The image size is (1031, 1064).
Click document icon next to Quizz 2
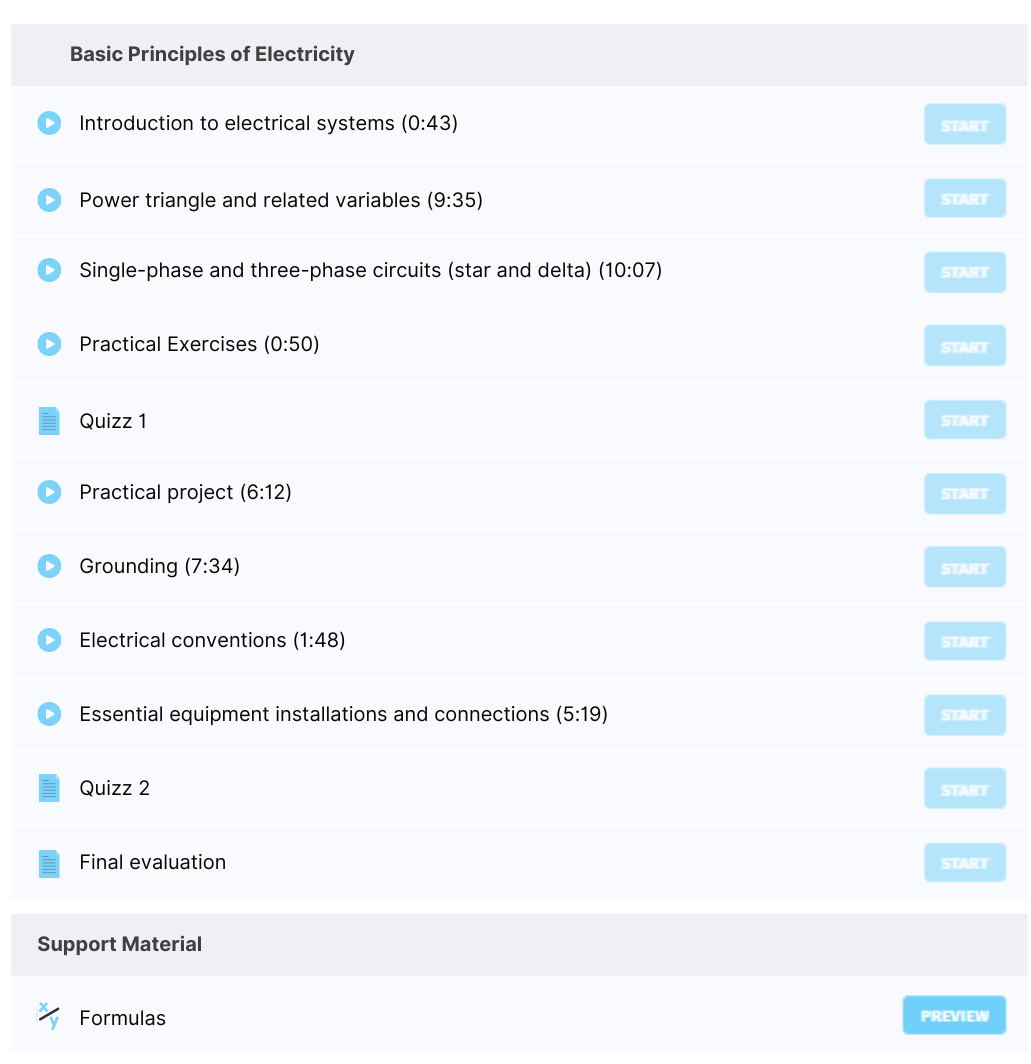(x=49, y=788)
